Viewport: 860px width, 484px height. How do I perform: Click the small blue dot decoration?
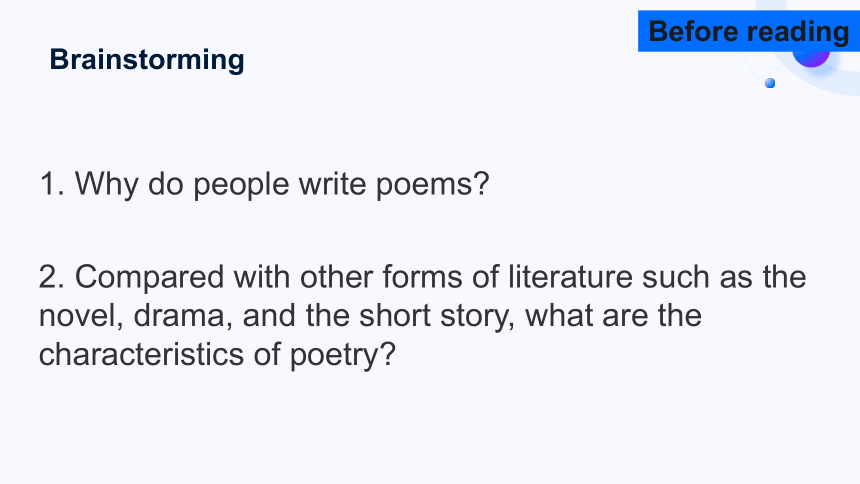(x=770, y=83)
